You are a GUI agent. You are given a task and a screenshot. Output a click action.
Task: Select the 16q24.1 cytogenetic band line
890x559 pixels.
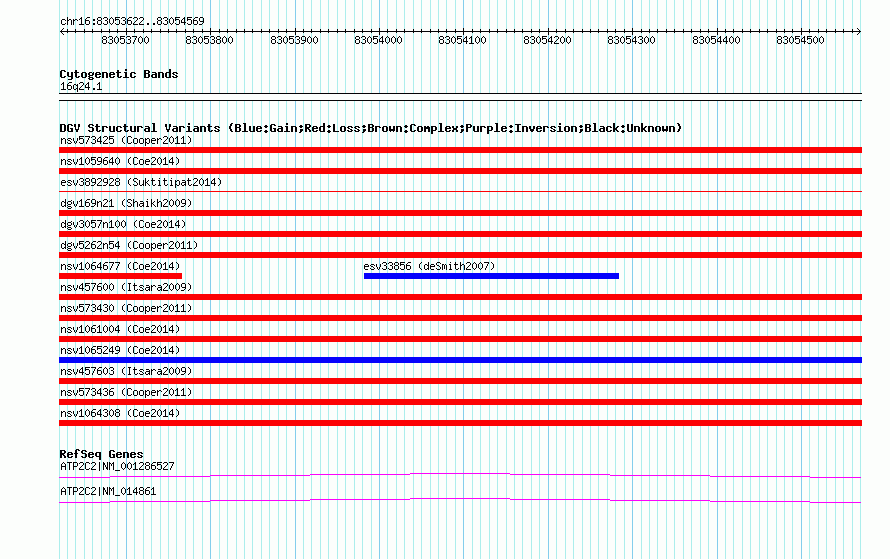click(x=460, y=97)
